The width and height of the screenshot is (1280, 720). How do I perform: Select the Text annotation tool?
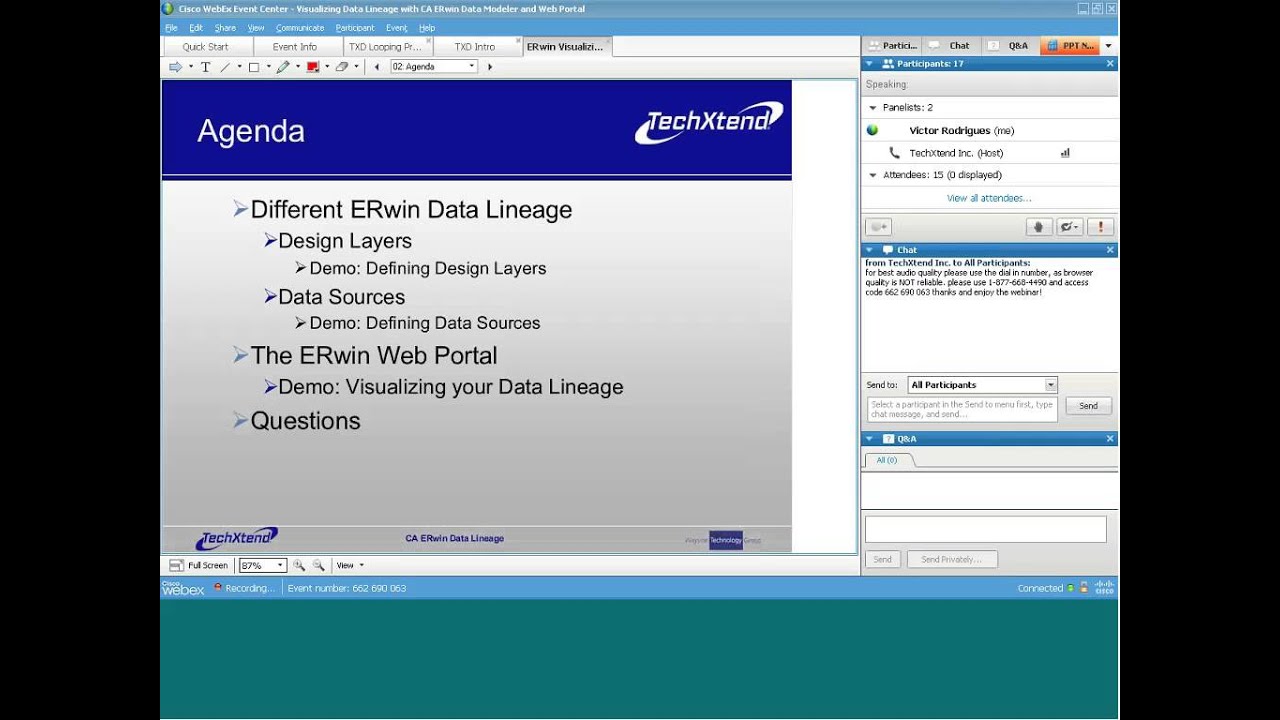[206, 67]
